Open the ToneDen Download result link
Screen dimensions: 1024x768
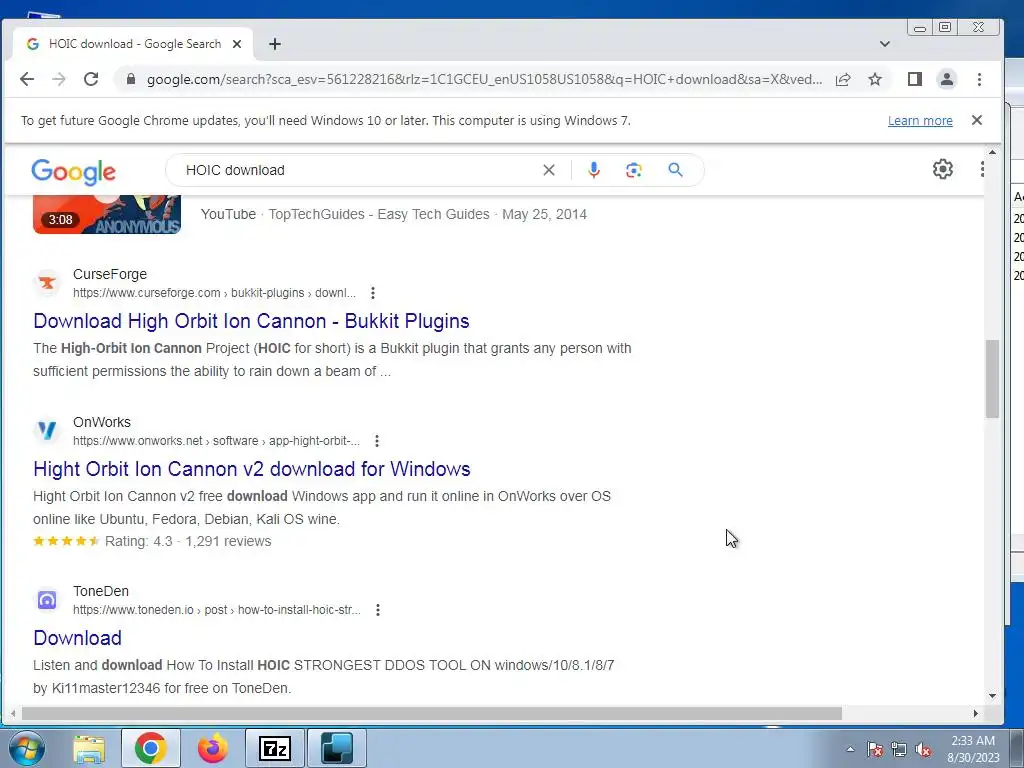click(x=77, y=638)
